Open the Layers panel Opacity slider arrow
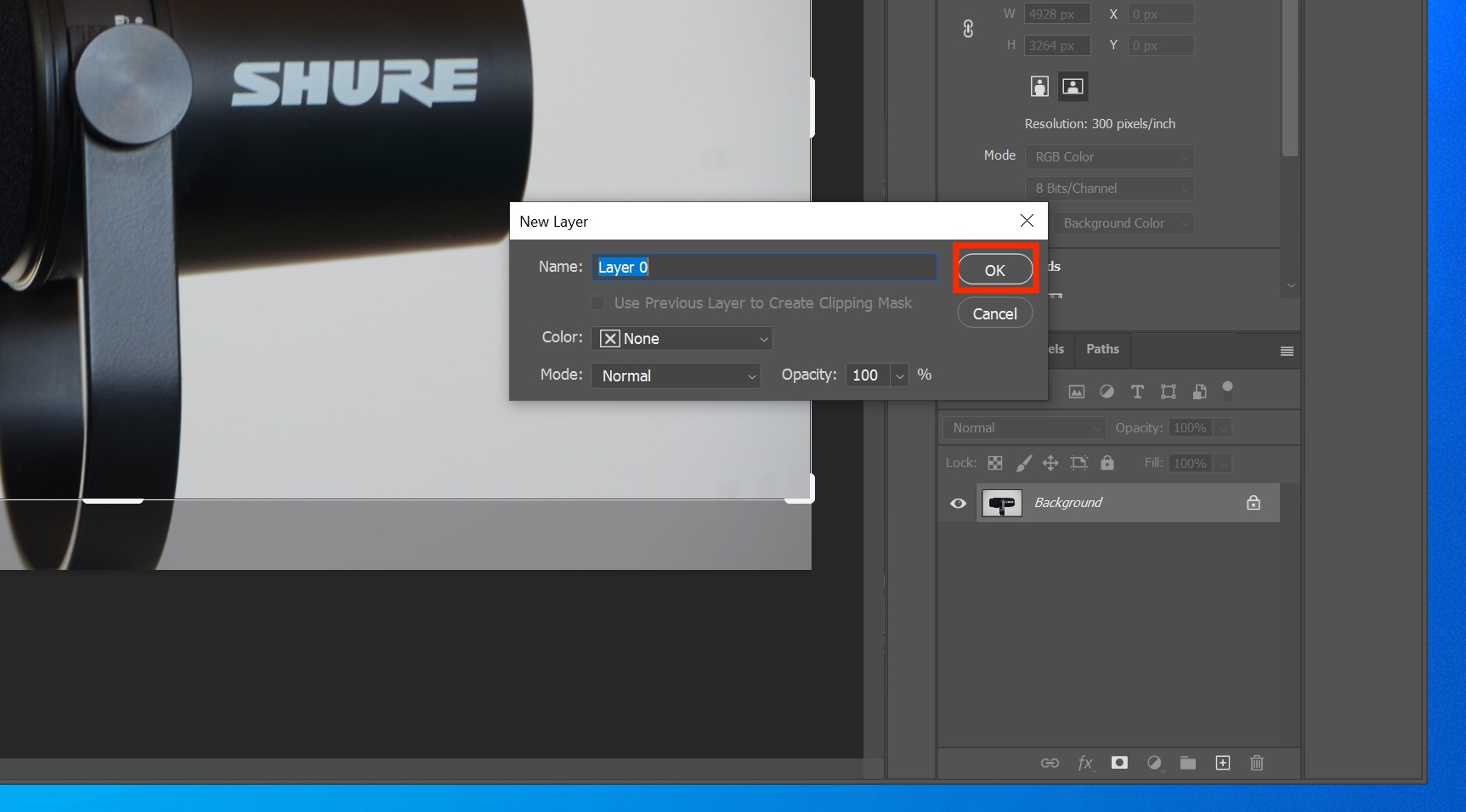 click(1223, 428)
